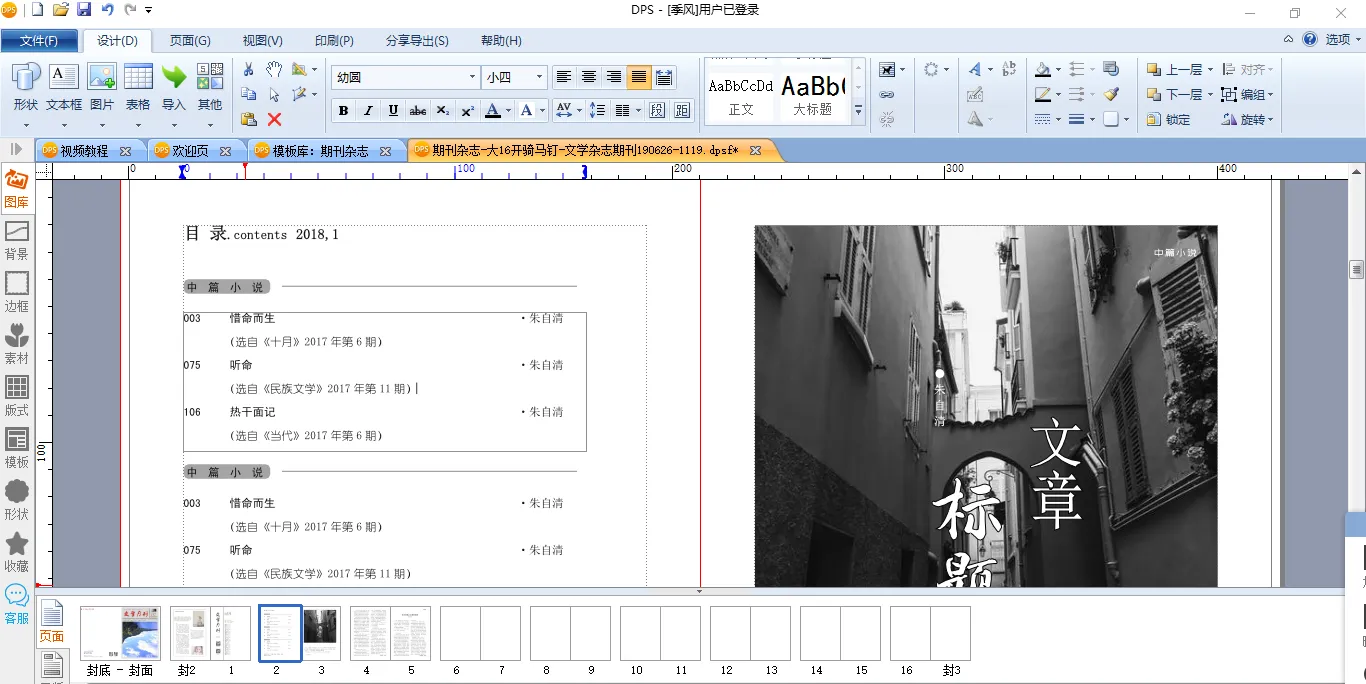Open the 页面(G) ribbon tab

tap(190, 41)
